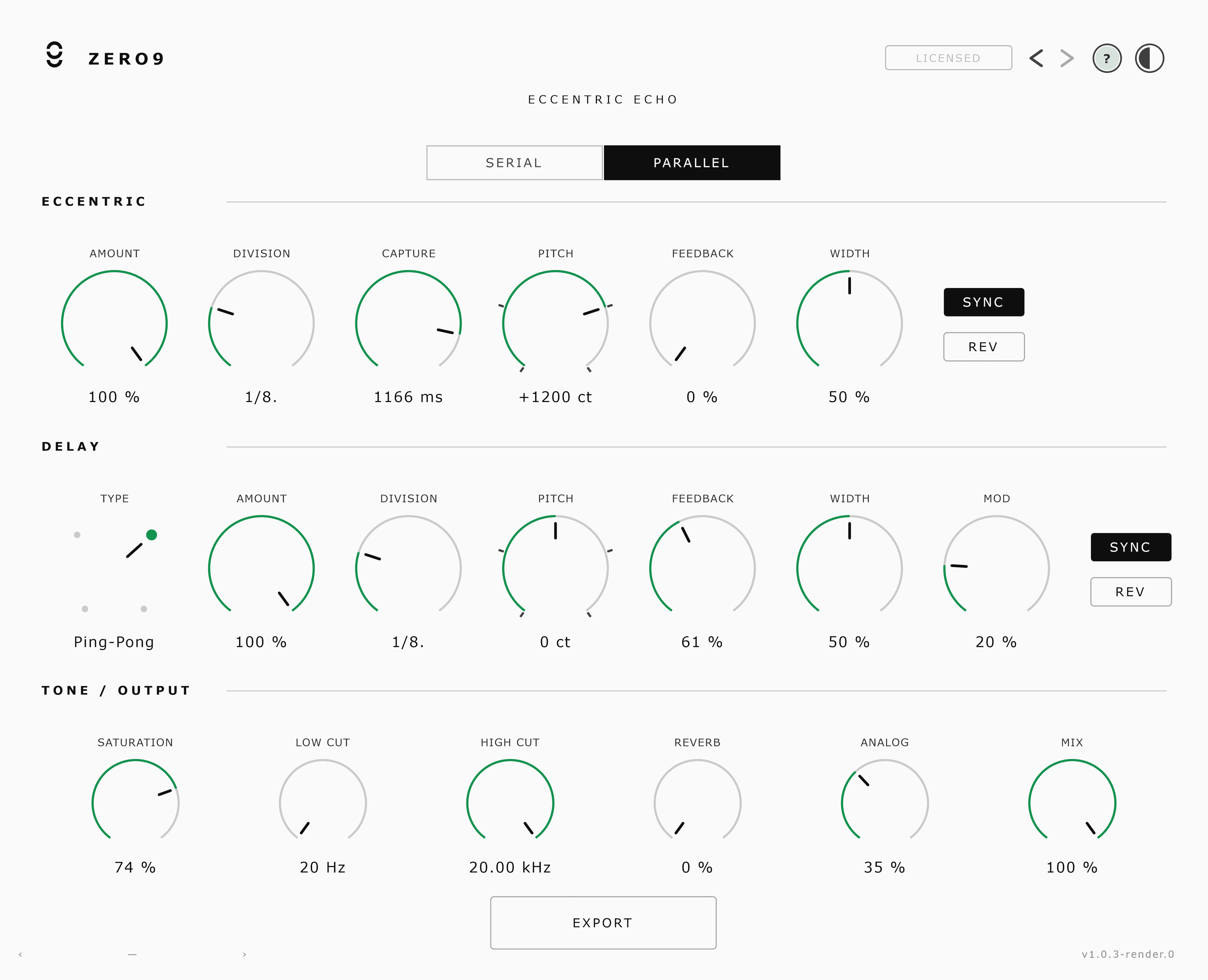1208x980 pixels.
Task: Go to next preset with right arrow
Action: 1067,58
